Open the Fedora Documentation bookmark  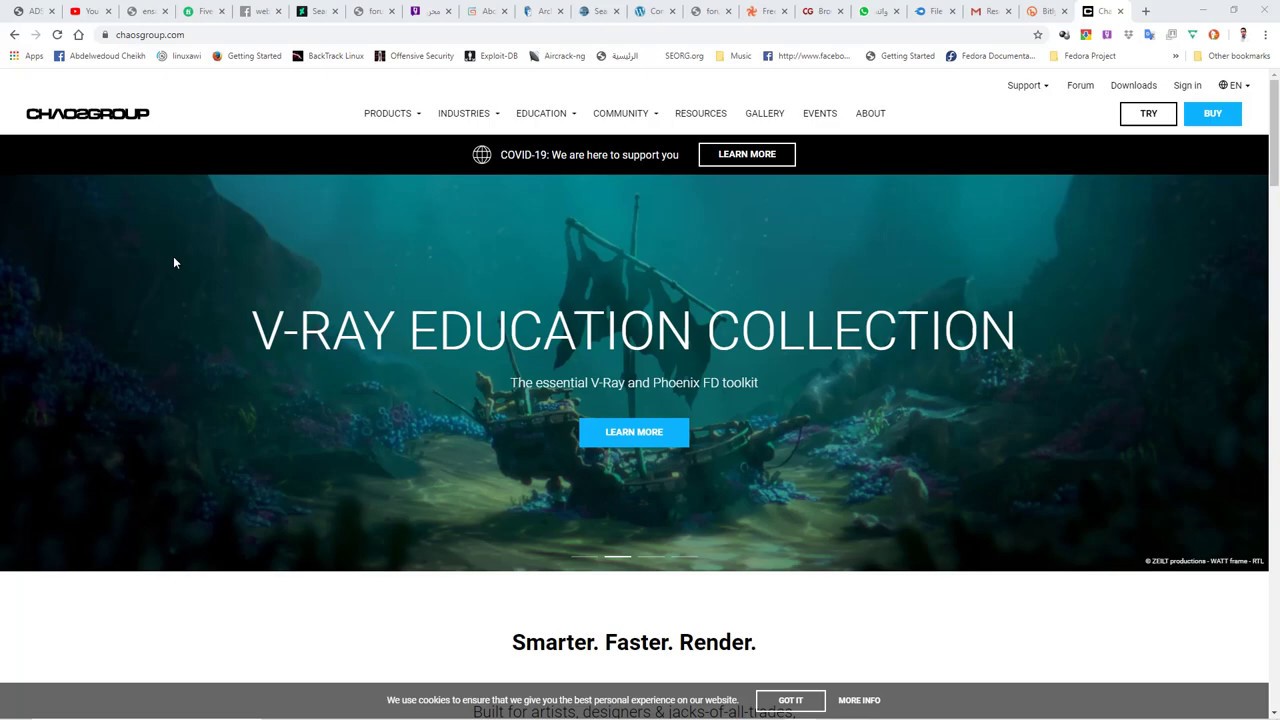coord(990,56)
